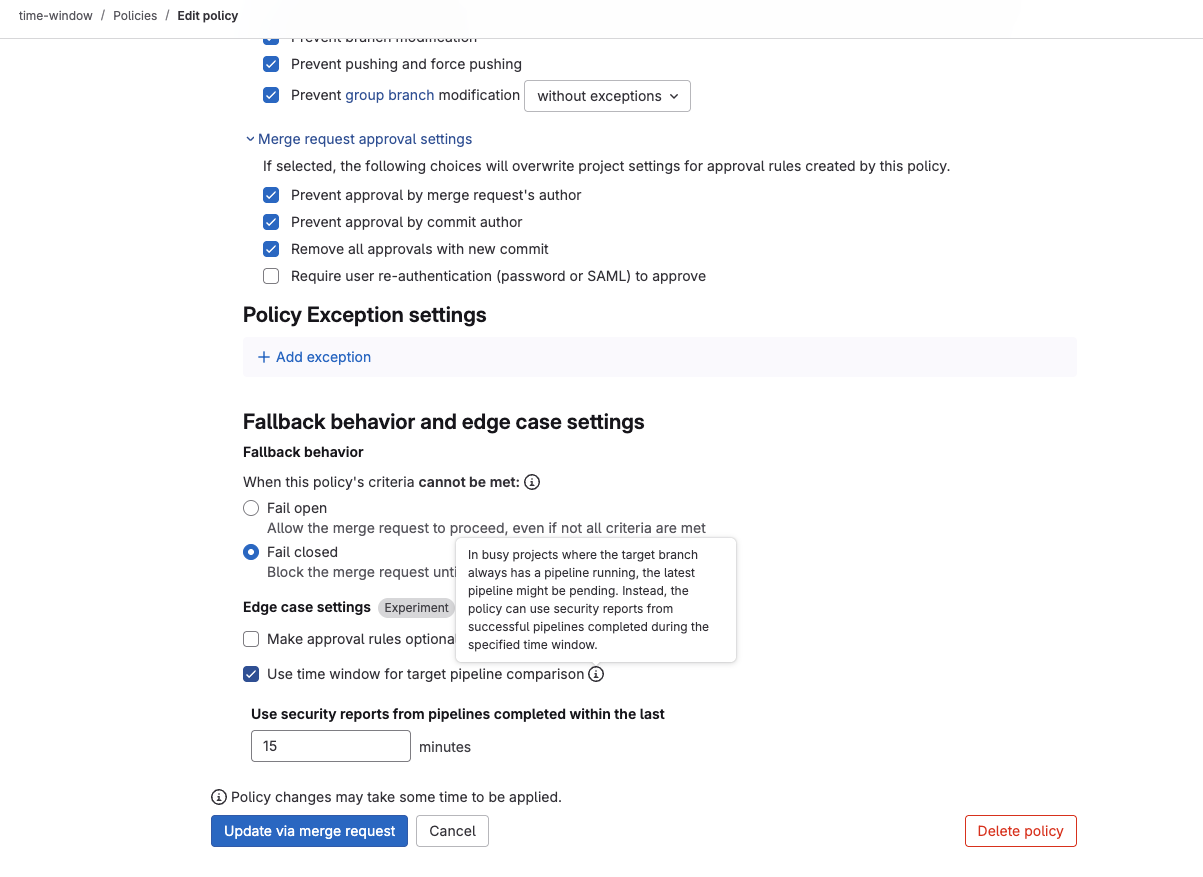
Task: Select the Fail closed radio button
Action: coord(250,552)
